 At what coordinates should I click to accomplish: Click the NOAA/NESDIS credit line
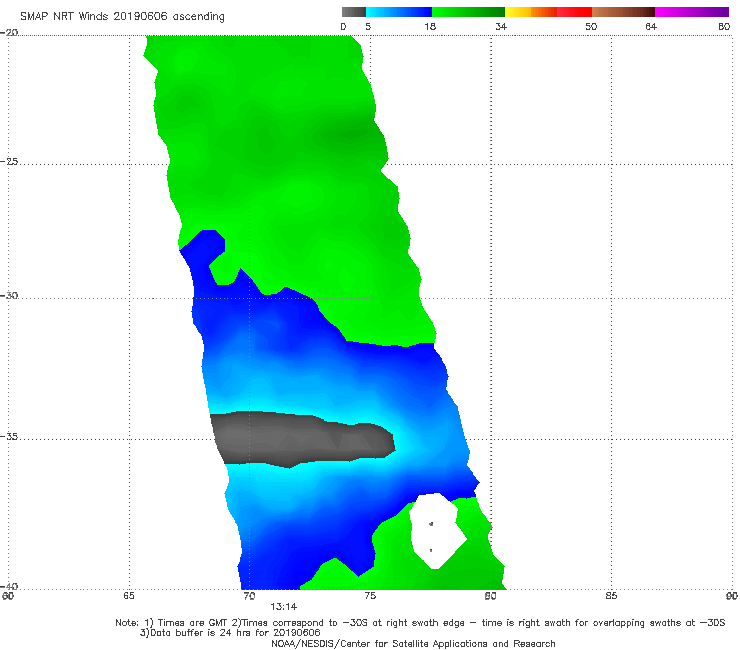pos(413,644)
